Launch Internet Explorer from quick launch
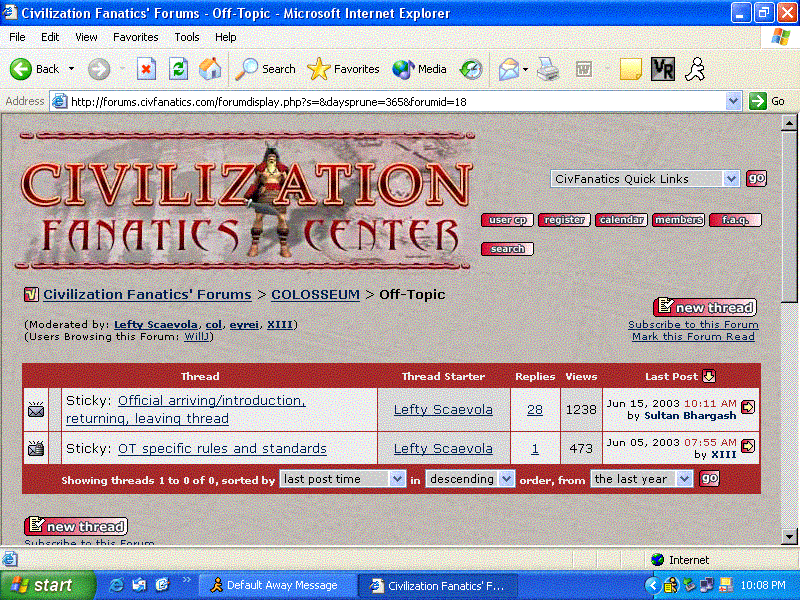The width and height of the screenshot is (800, 600). 117,585
